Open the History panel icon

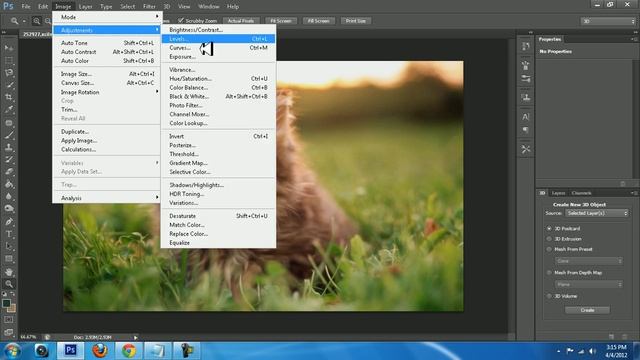[x=526, y=46]
